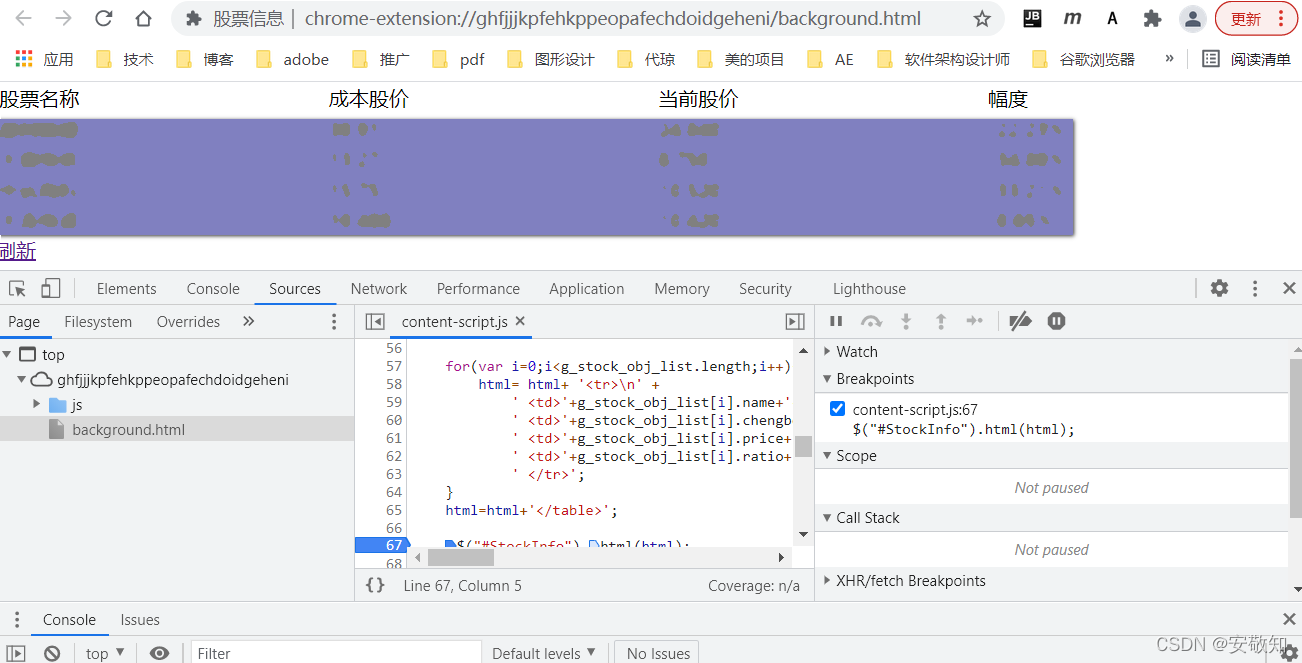1302x663 pixels.
Task: Open the Performance tab
Action: click(x=478, y=288)
